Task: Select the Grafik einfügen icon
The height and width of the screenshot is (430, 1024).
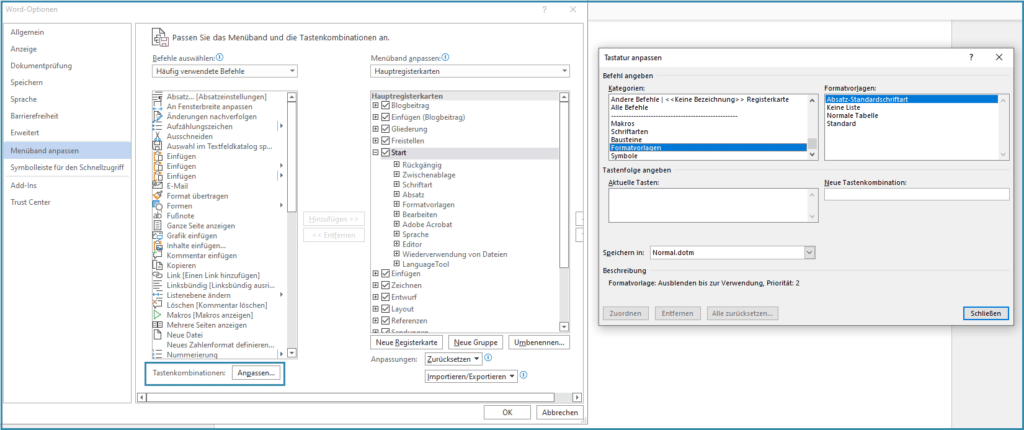Action: [x=157, y=235]
